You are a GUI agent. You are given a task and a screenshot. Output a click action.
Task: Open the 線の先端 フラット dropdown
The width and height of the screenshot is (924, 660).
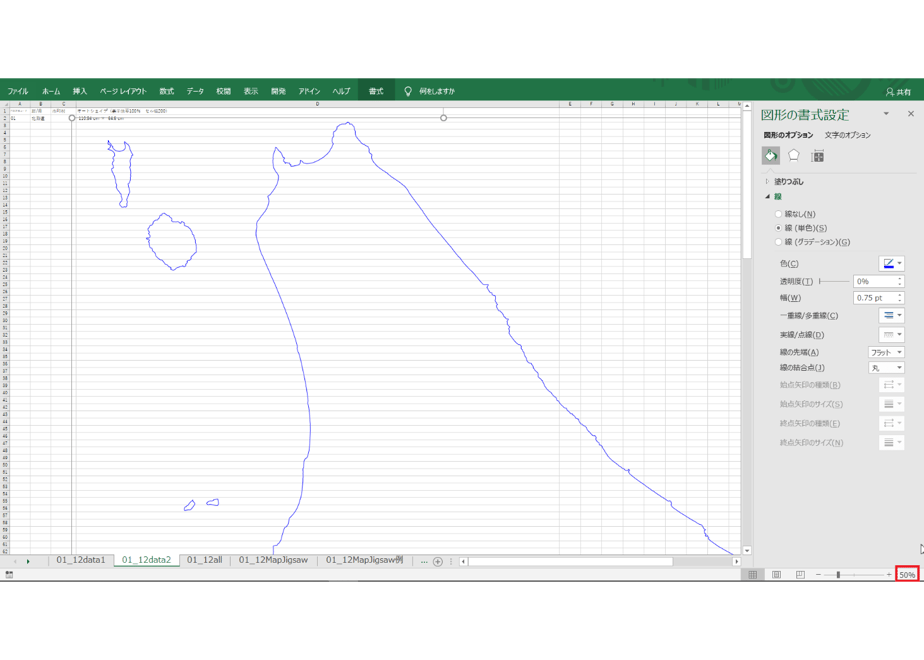point(886,352)
